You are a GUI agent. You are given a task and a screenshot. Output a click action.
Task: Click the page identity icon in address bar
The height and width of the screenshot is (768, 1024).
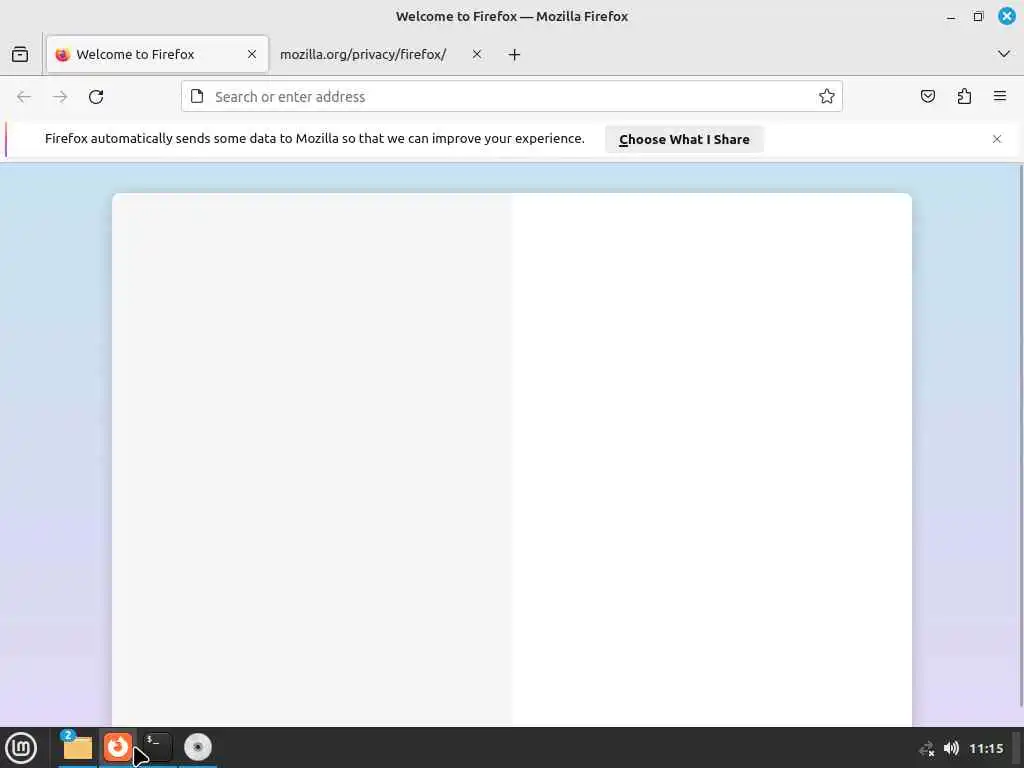click(x=197, y=97)
